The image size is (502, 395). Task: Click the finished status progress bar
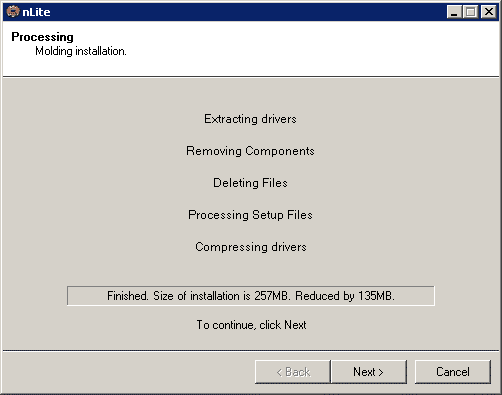(x=251, y=296)
